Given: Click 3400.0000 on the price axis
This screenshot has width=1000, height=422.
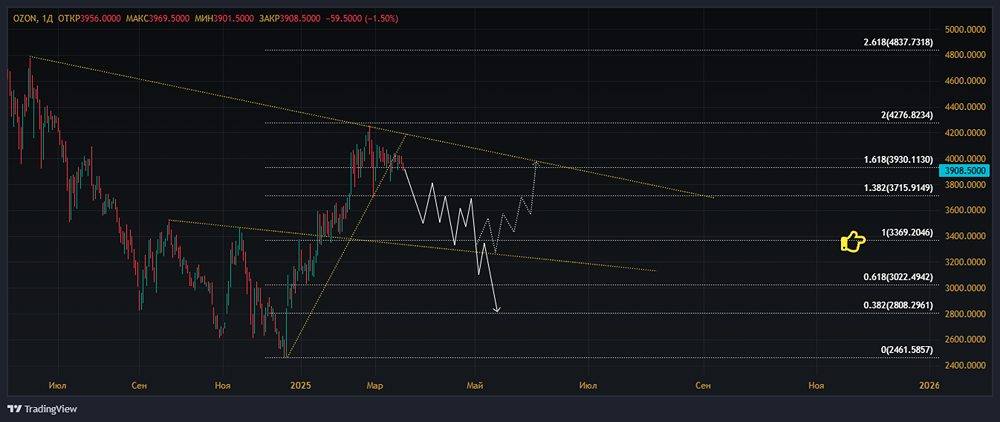Looking at the screenshot, I should point(967,236).
